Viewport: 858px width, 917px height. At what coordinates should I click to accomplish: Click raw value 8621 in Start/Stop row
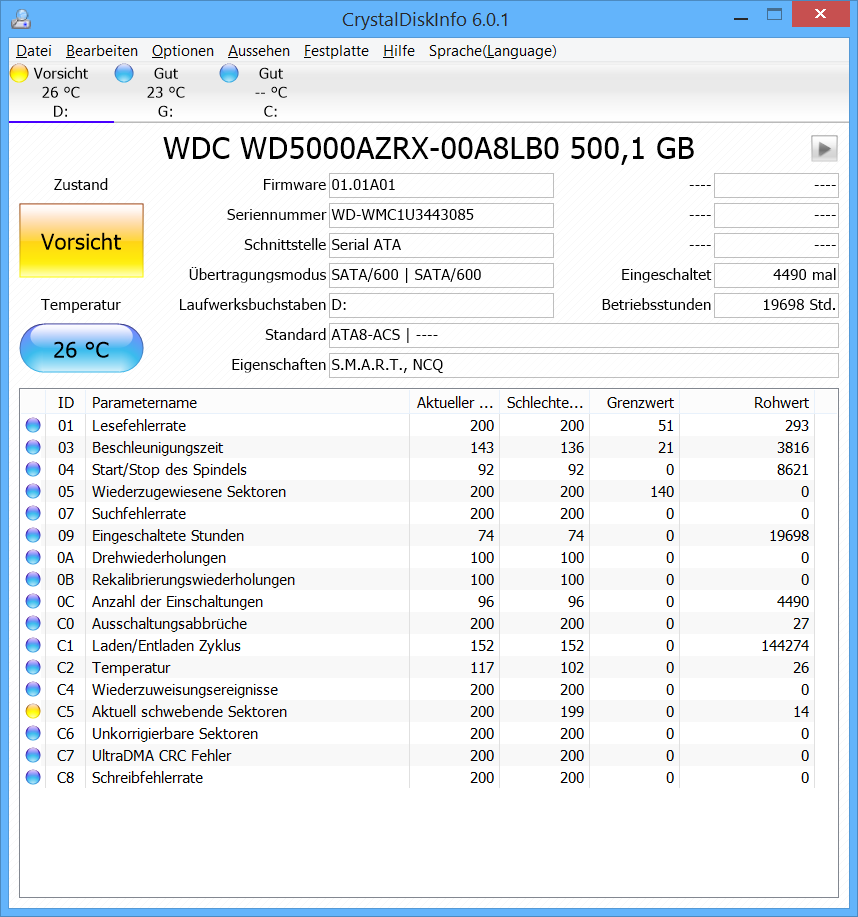[x=792, y=470]
